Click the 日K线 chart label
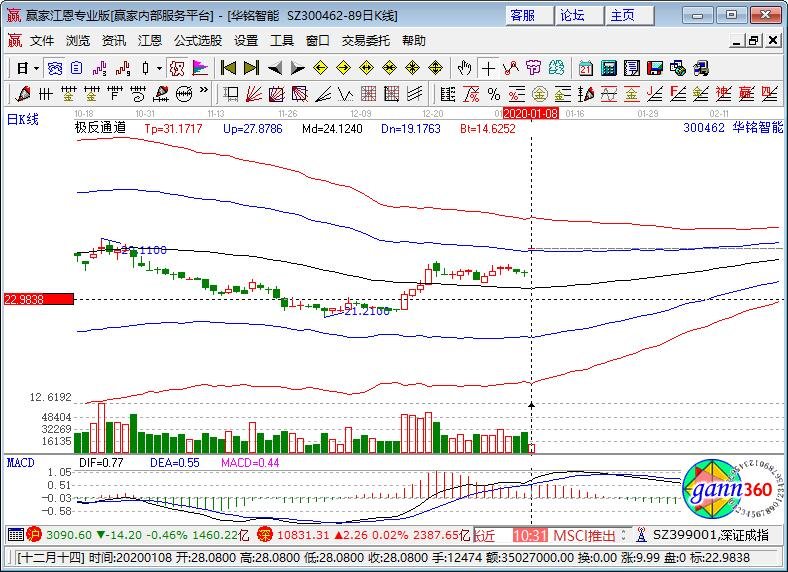The height and width of the screenshot is (572, 788). 23,120
